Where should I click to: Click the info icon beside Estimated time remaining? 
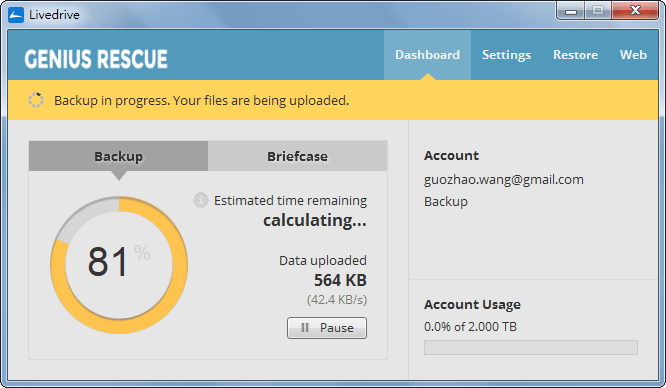pos(201,200)
